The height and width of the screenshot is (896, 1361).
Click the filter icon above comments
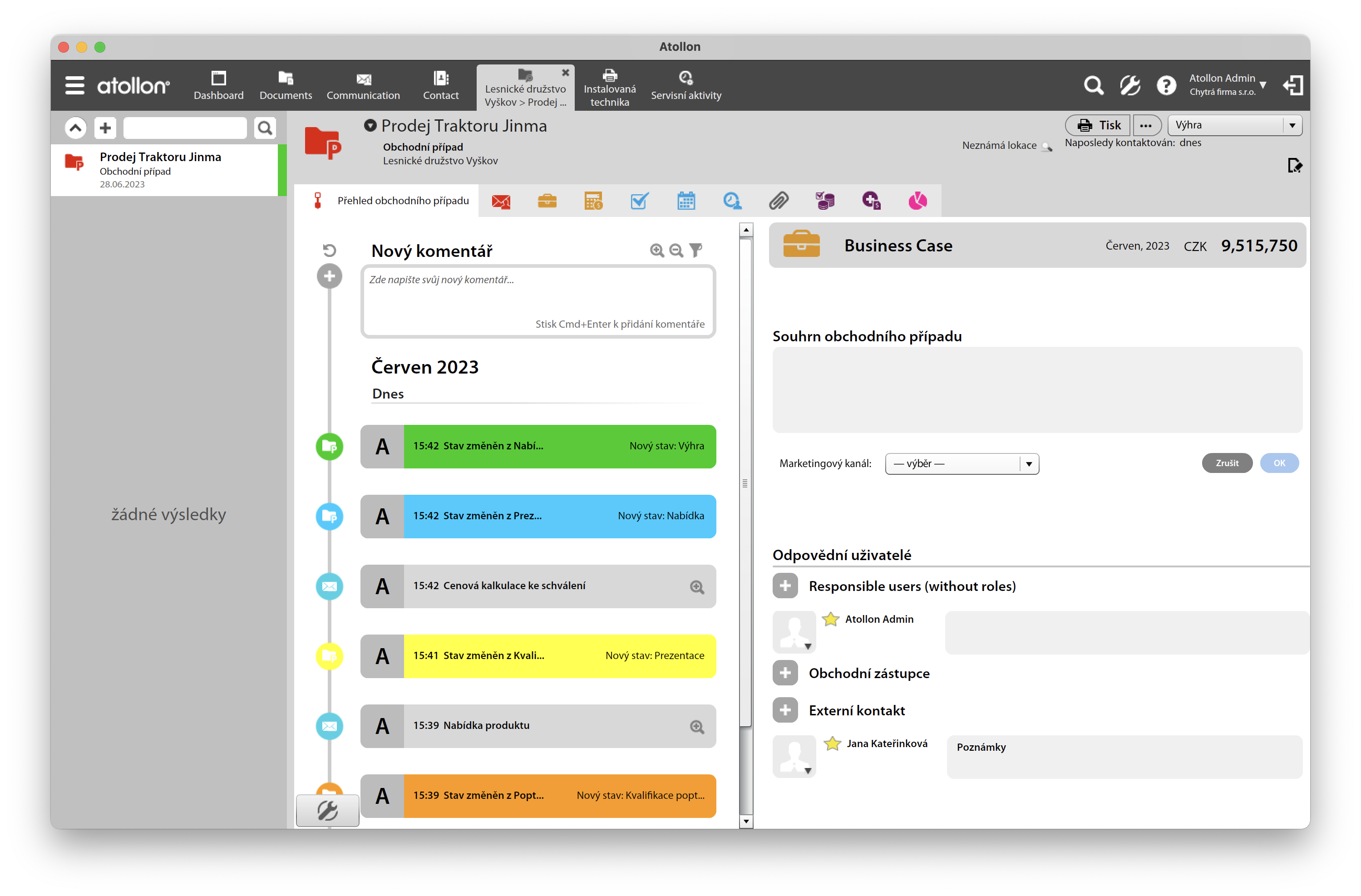coord(695,251)
